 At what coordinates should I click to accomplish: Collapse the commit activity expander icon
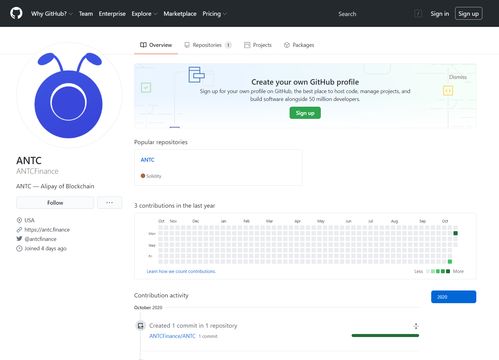point(416,326)
